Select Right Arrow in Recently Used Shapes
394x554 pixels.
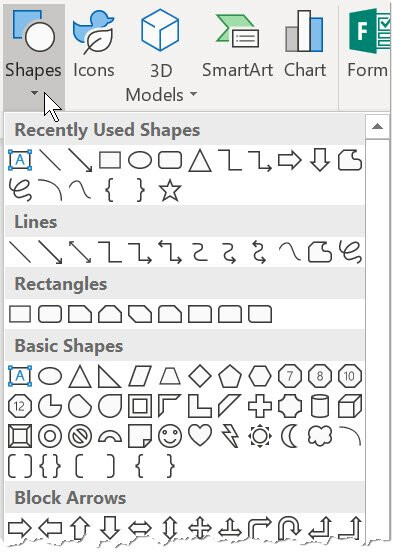pos(290,160)
